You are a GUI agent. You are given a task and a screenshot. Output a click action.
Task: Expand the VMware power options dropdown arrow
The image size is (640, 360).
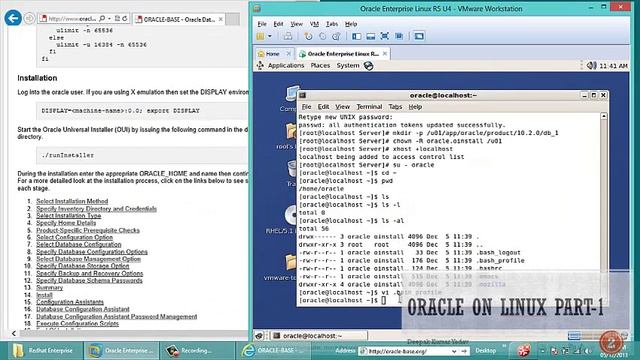pyautogui.click(x=270, y=36)
